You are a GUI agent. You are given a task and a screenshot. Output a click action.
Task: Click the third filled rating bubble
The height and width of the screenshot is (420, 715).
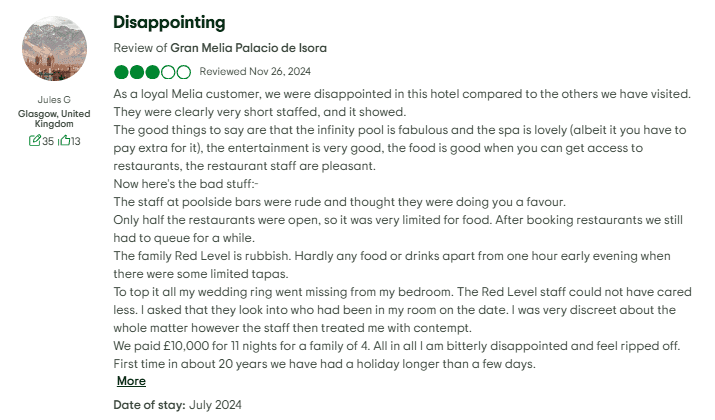pos(152,72)
